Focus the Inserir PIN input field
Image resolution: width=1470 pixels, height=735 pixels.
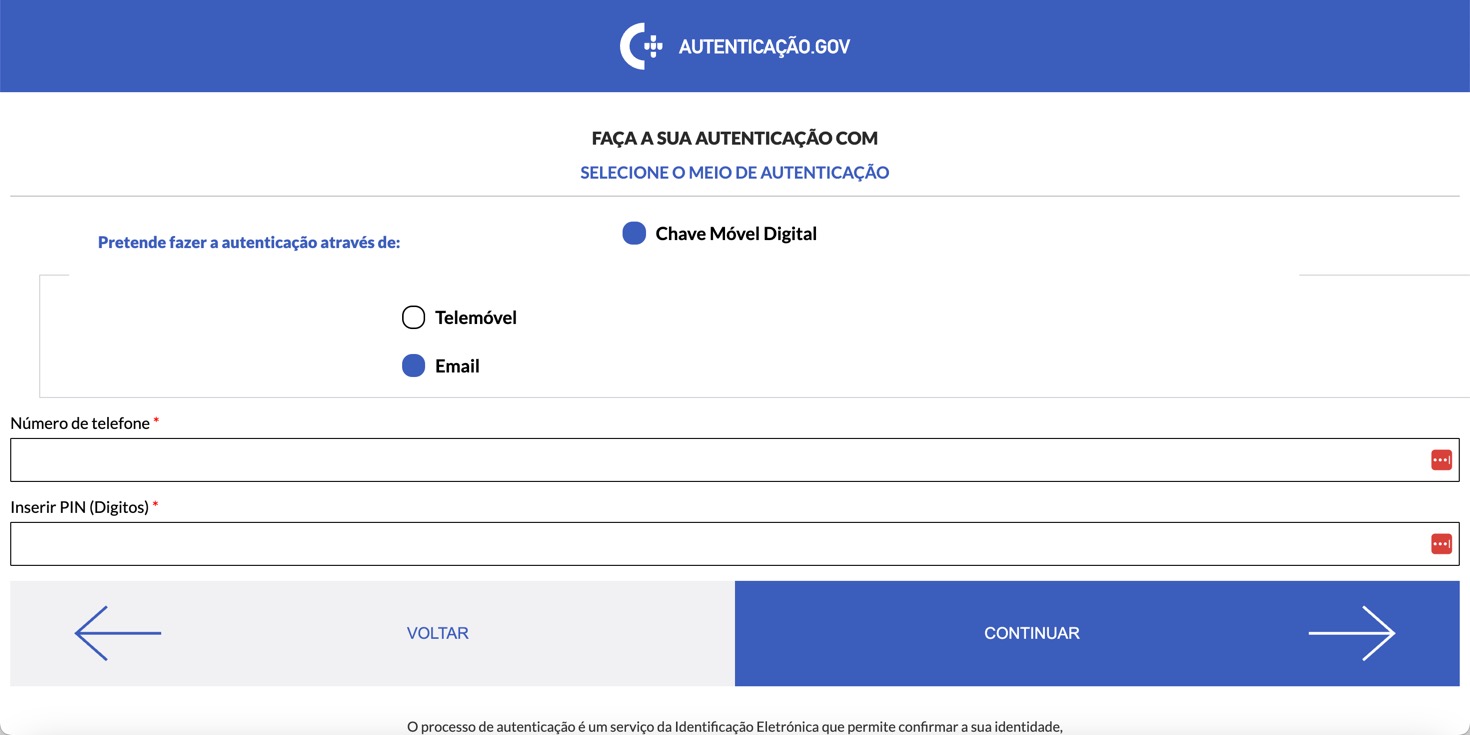click(x=715, y=544)
